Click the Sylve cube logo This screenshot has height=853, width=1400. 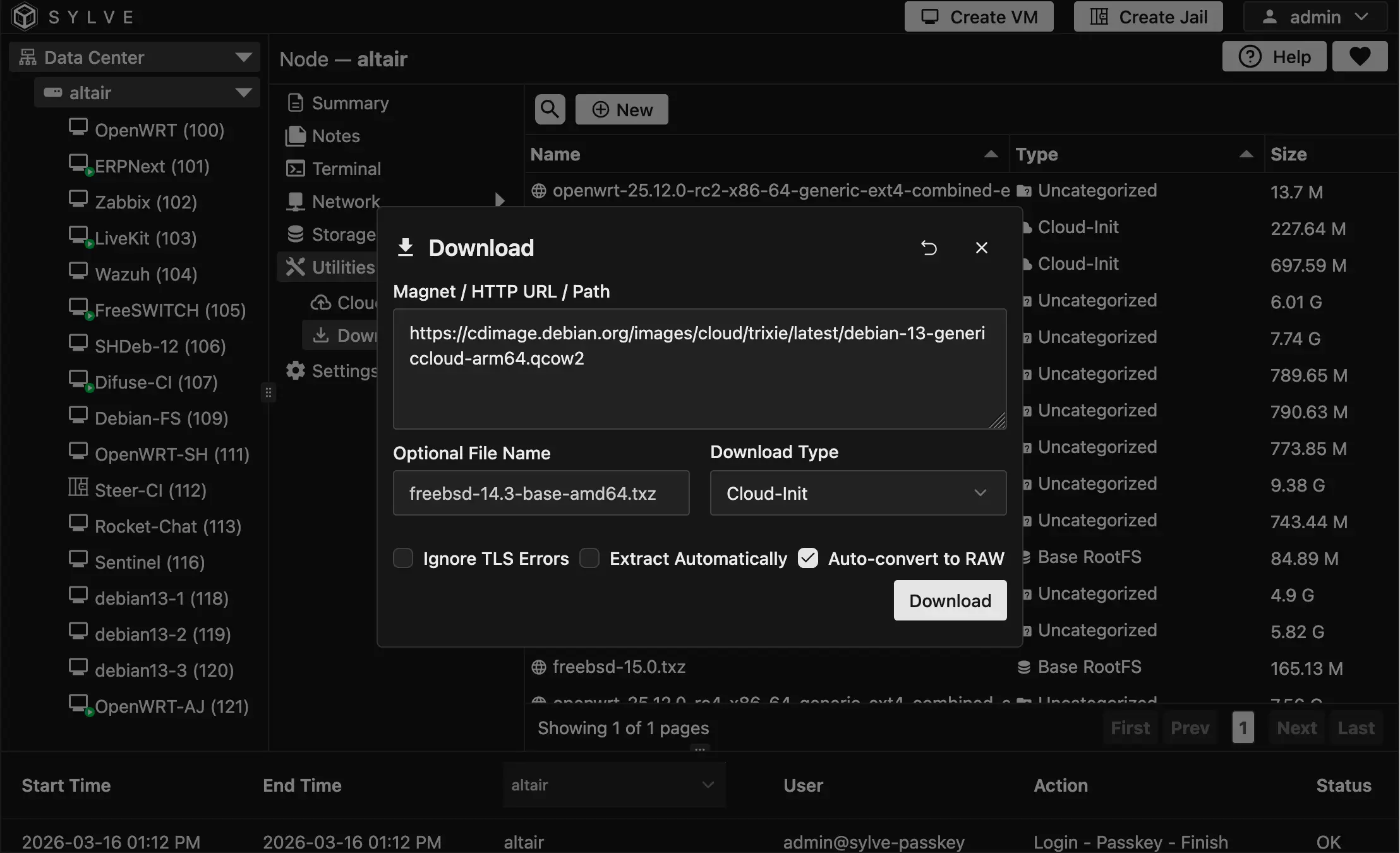click(25, 16)
